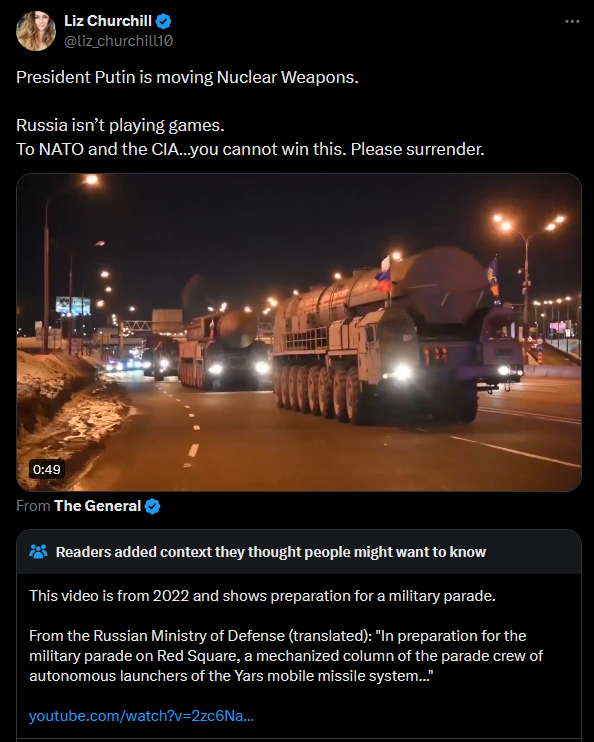Click Liz Churchill's verified badge

(164, 21)
